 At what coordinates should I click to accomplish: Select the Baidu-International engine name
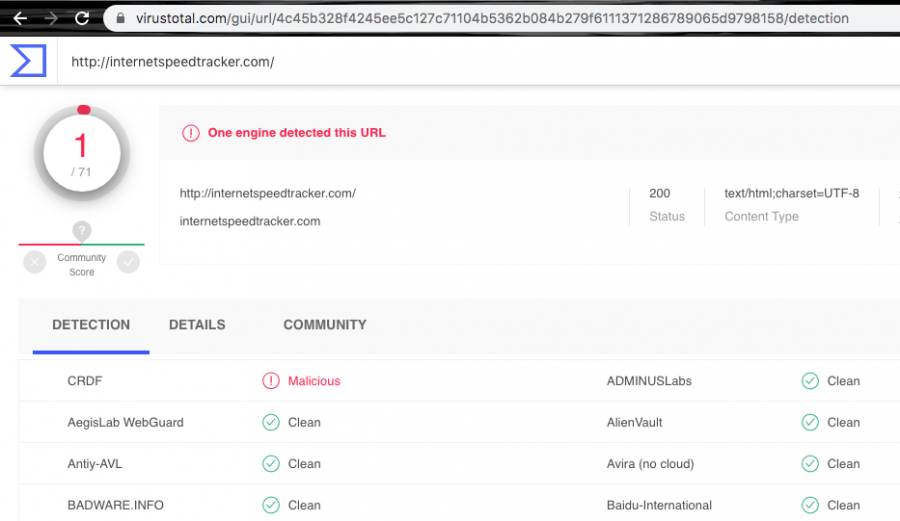coord(659,505)
